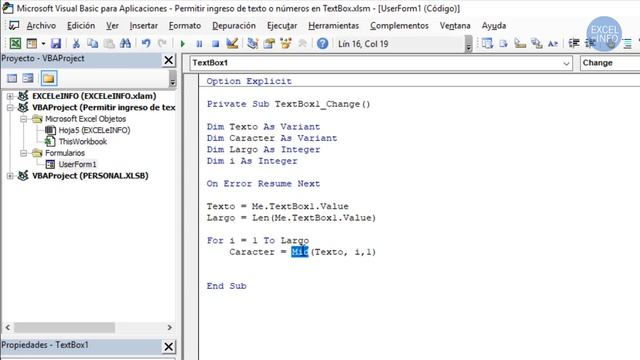Open the Insert UserForm dropdown arrow
The image size is (640, 360).
(x=43, y=44)
